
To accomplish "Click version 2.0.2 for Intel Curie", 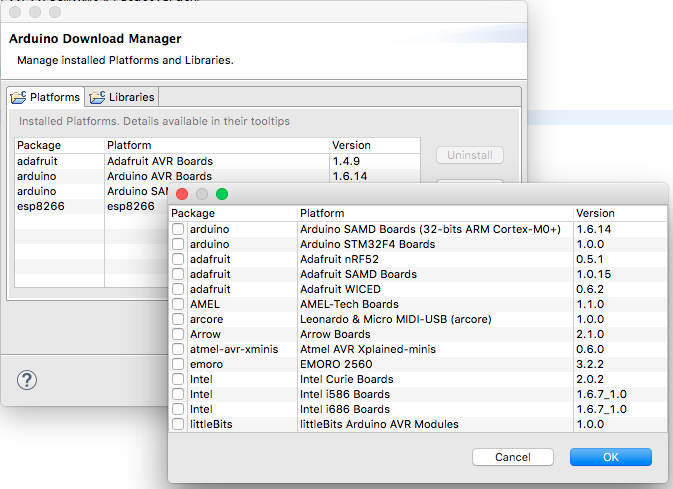I will pos(590,380).
